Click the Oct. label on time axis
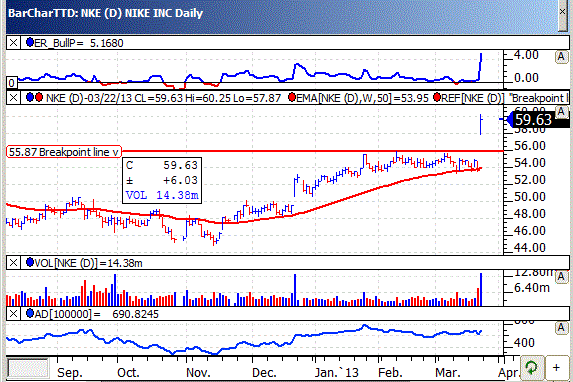Screen dimensions: 573x382 pos(128,373)
